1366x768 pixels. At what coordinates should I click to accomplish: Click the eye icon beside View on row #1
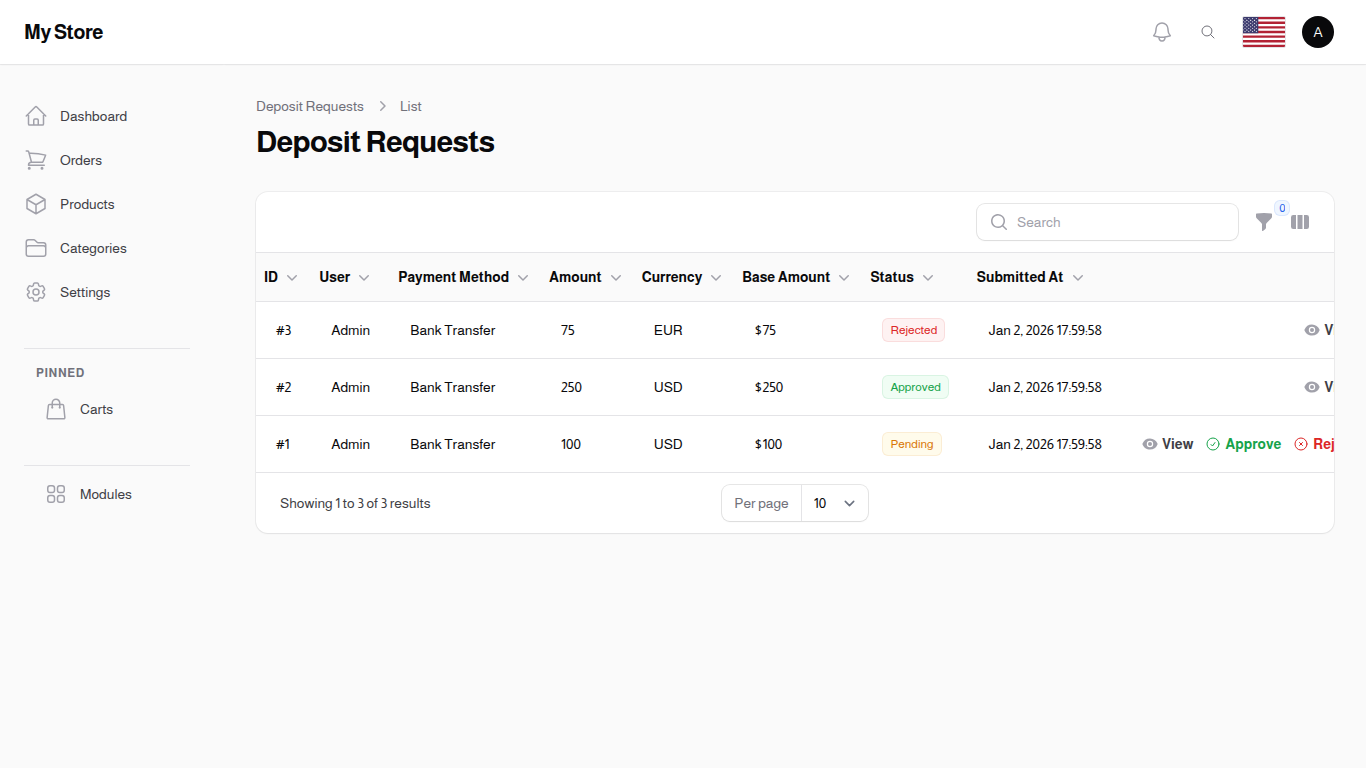tap(1149, 443)
